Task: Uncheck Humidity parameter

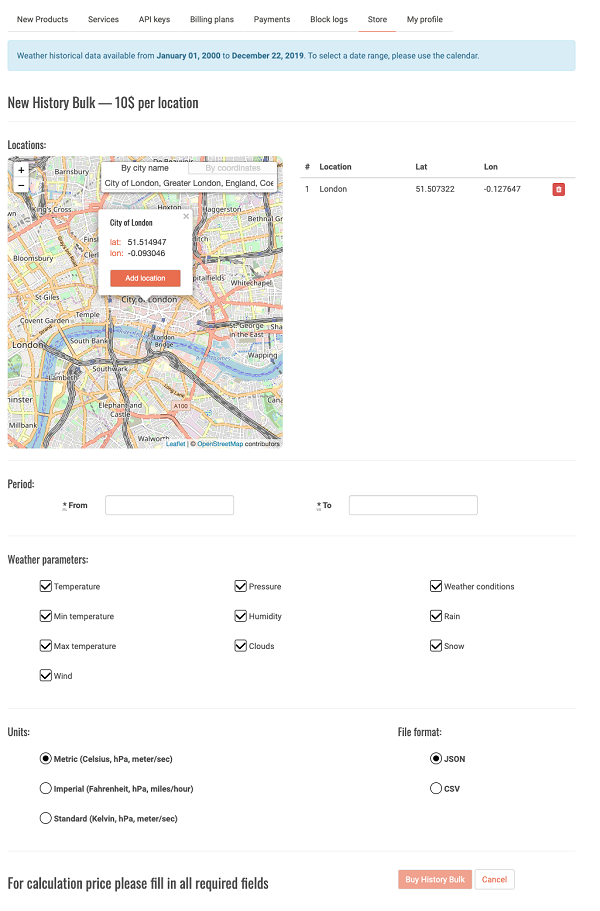Action: pos(241,616)
